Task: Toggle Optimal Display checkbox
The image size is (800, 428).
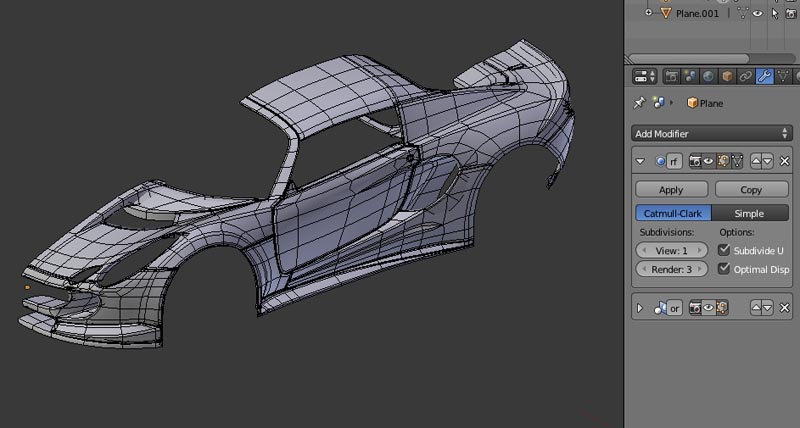Action: pos(725,269)
